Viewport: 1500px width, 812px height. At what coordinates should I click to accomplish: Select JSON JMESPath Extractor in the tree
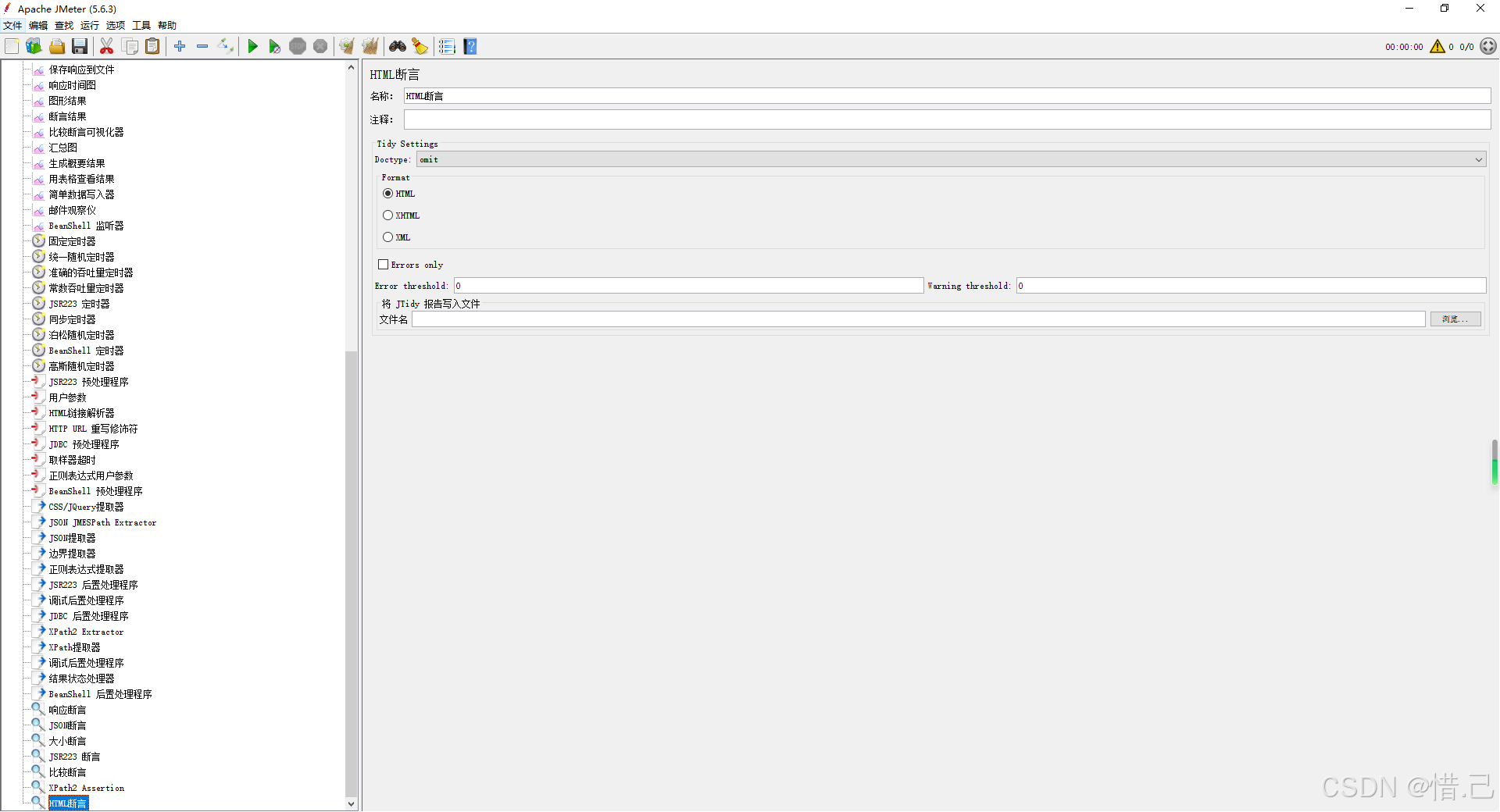pos(102,522)
